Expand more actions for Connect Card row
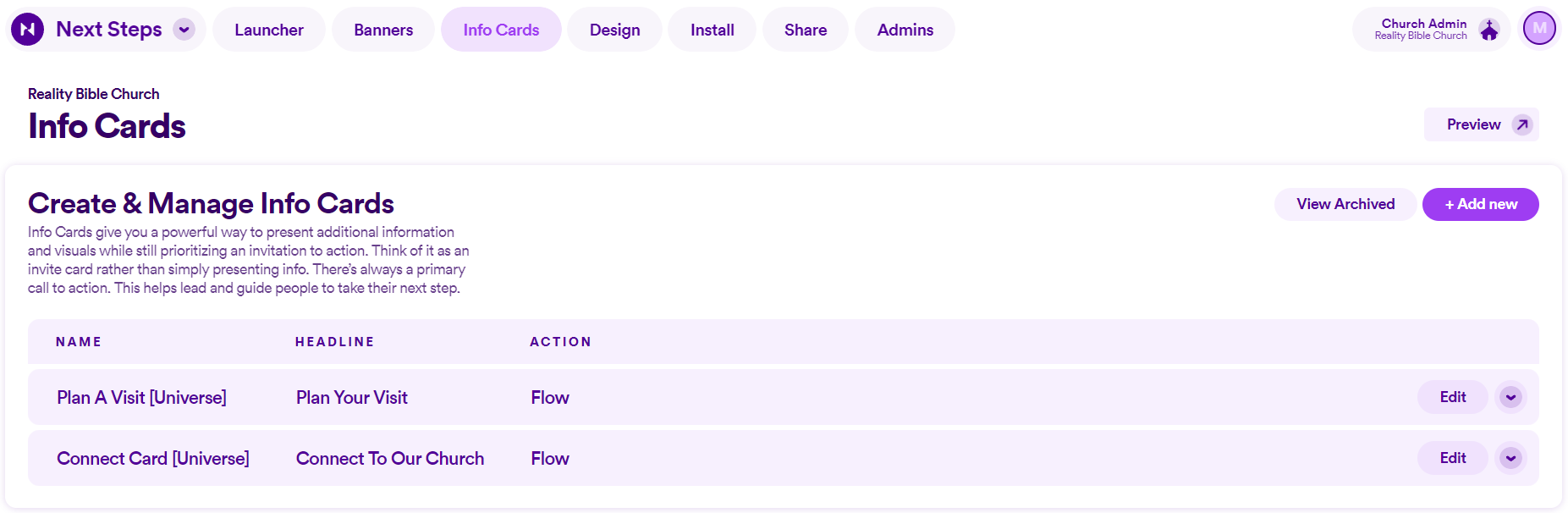The height and width of the screenshot is (513, 1568). pos(1510,458)
